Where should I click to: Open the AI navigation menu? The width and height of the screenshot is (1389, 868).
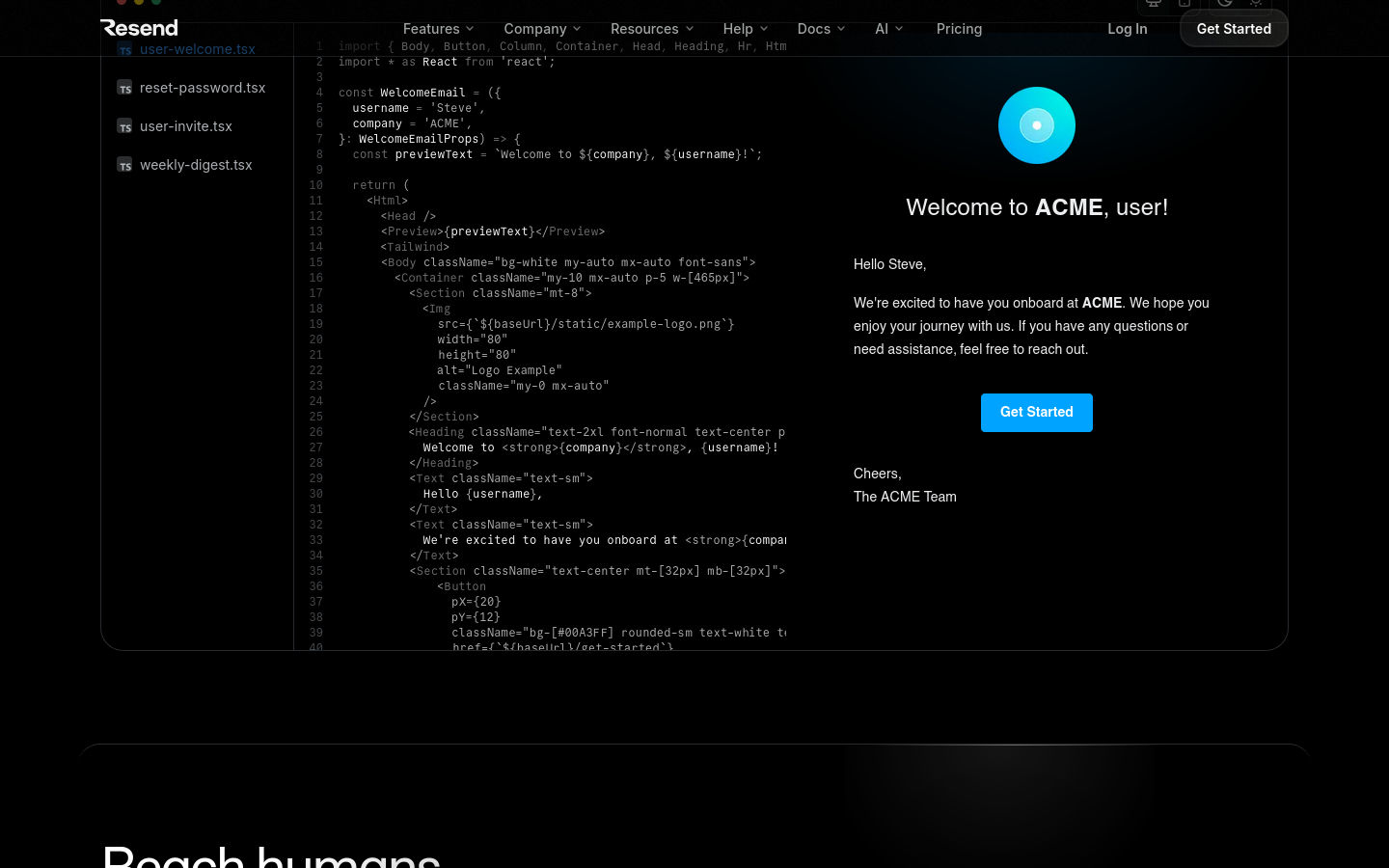[888, 29]
